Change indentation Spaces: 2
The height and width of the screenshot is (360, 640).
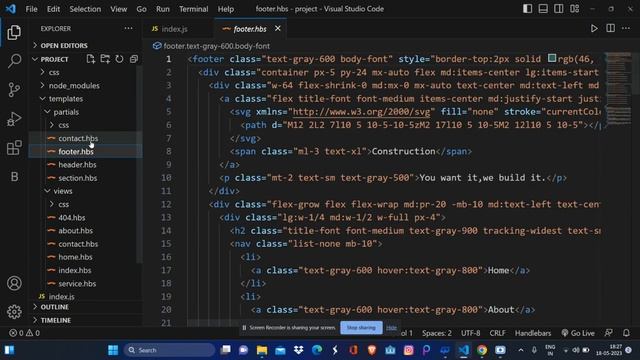point(437,333)
